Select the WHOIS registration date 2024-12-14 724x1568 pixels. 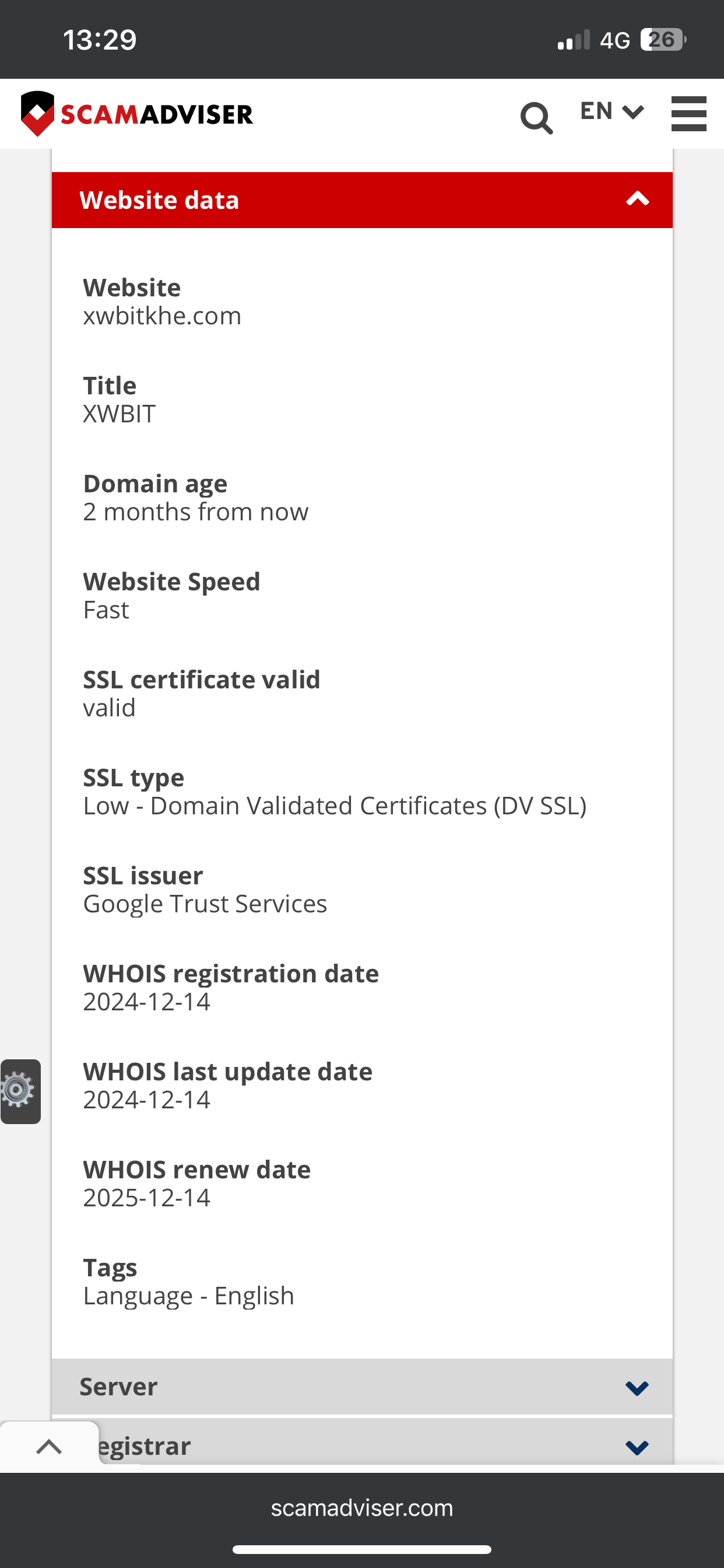[147, 1002]
